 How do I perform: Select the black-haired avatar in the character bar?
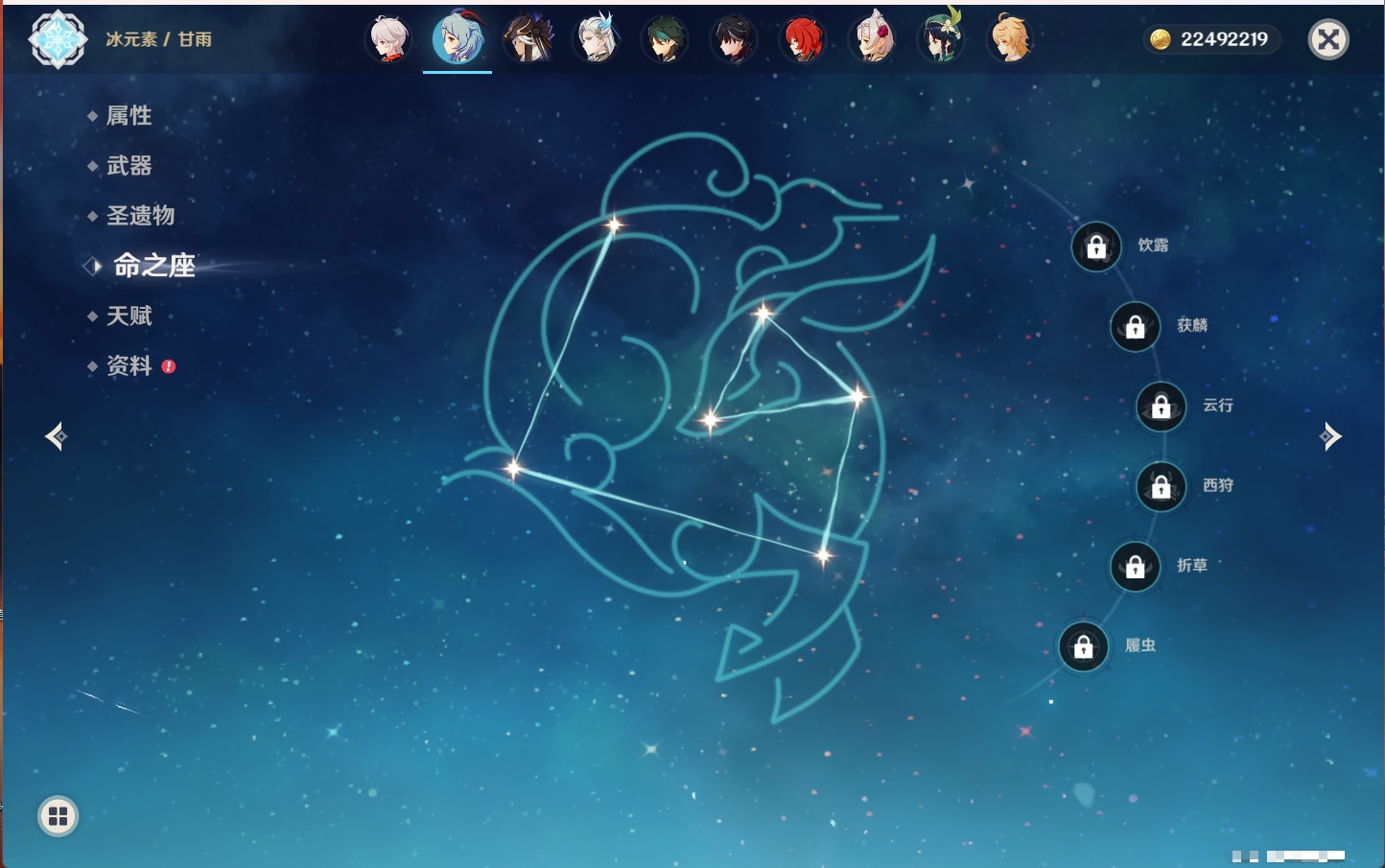734,39
